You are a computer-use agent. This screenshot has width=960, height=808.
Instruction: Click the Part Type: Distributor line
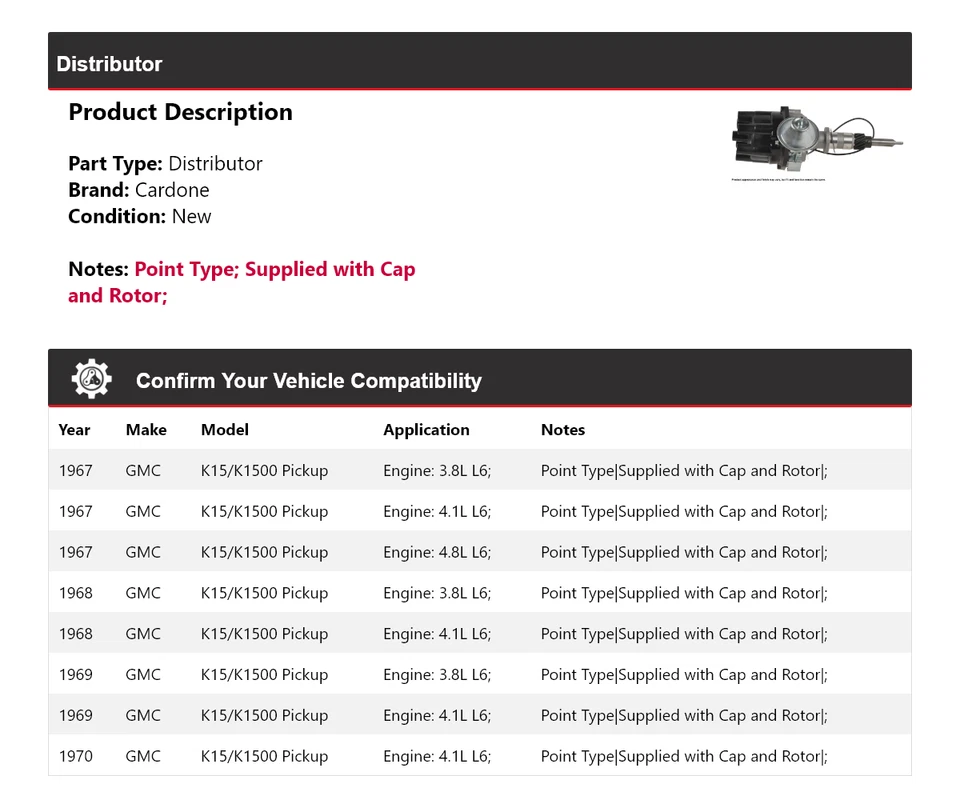(165, 164)
